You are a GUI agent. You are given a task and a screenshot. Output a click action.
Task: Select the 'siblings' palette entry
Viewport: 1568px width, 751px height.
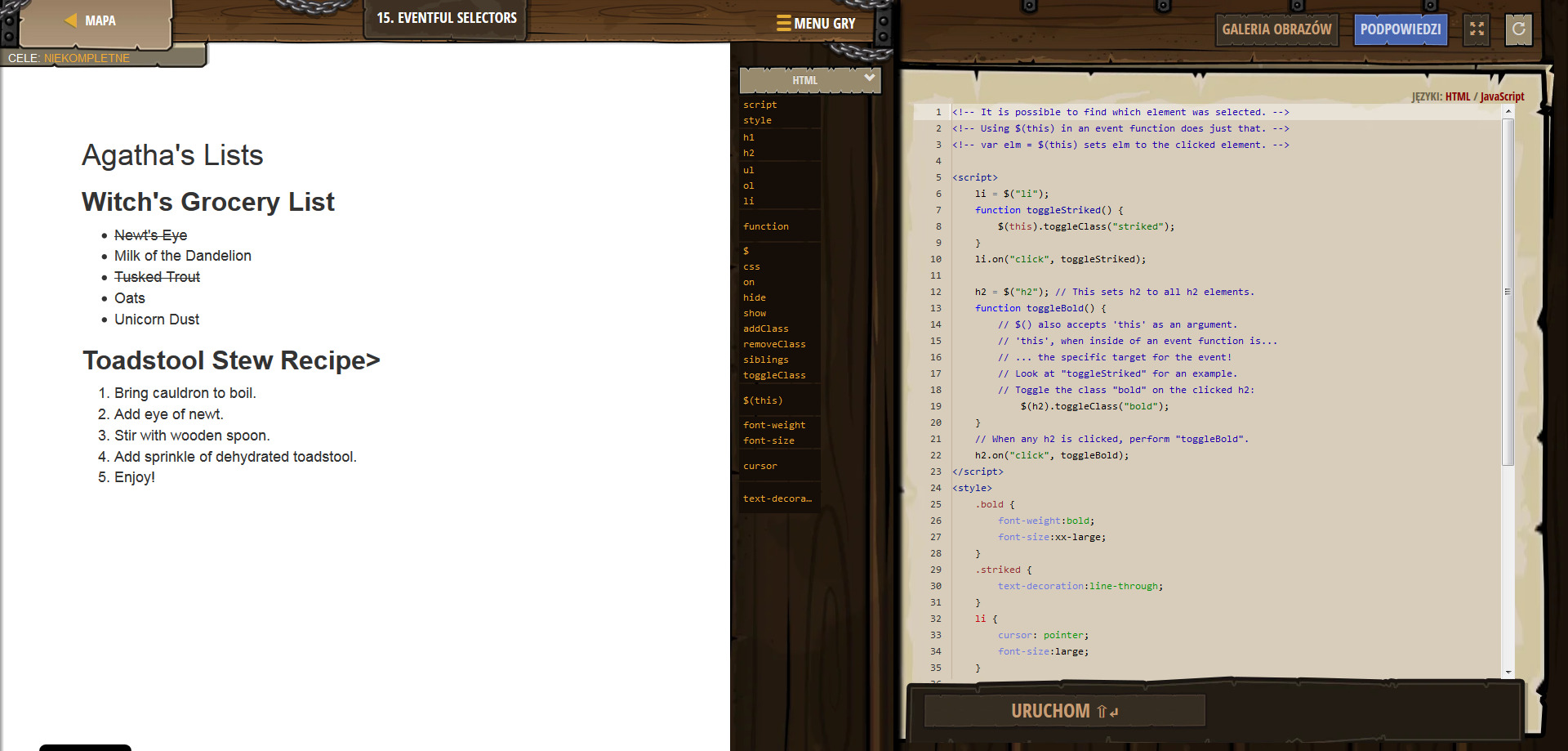(766, 360)
